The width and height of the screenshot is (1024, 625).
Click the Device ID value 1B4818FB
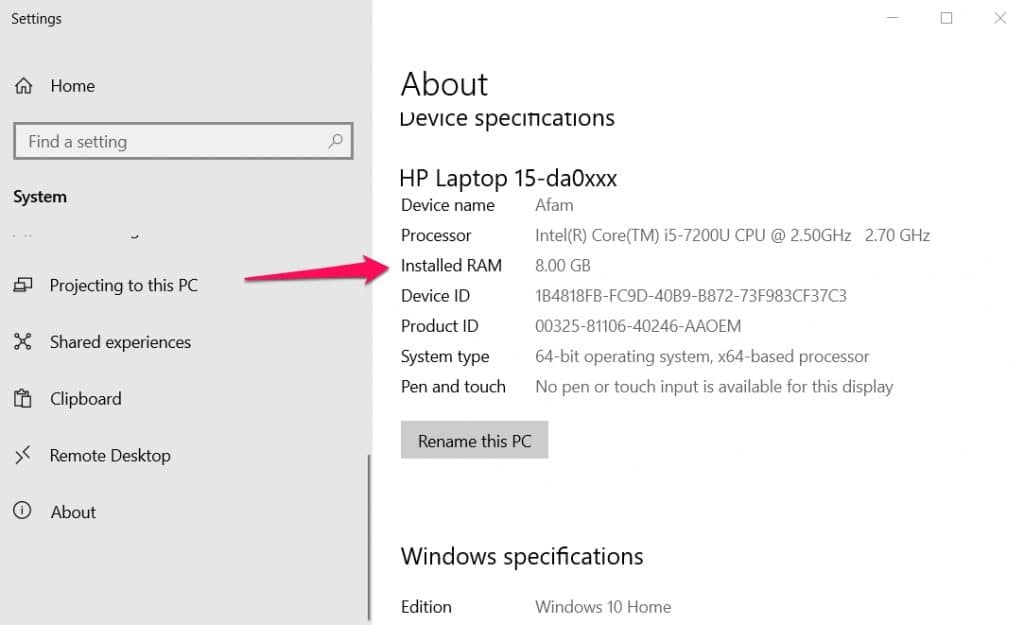(690, 296)
